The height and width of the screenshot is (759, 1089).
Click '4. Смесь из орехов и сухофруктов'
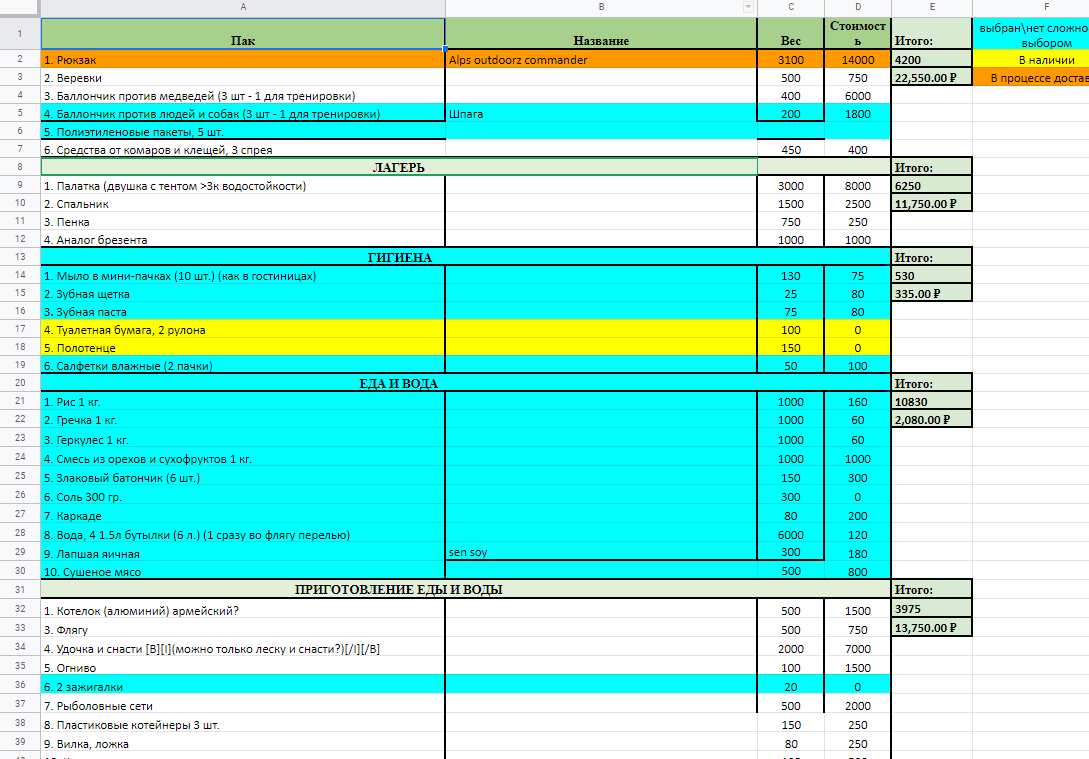[243, 459]
